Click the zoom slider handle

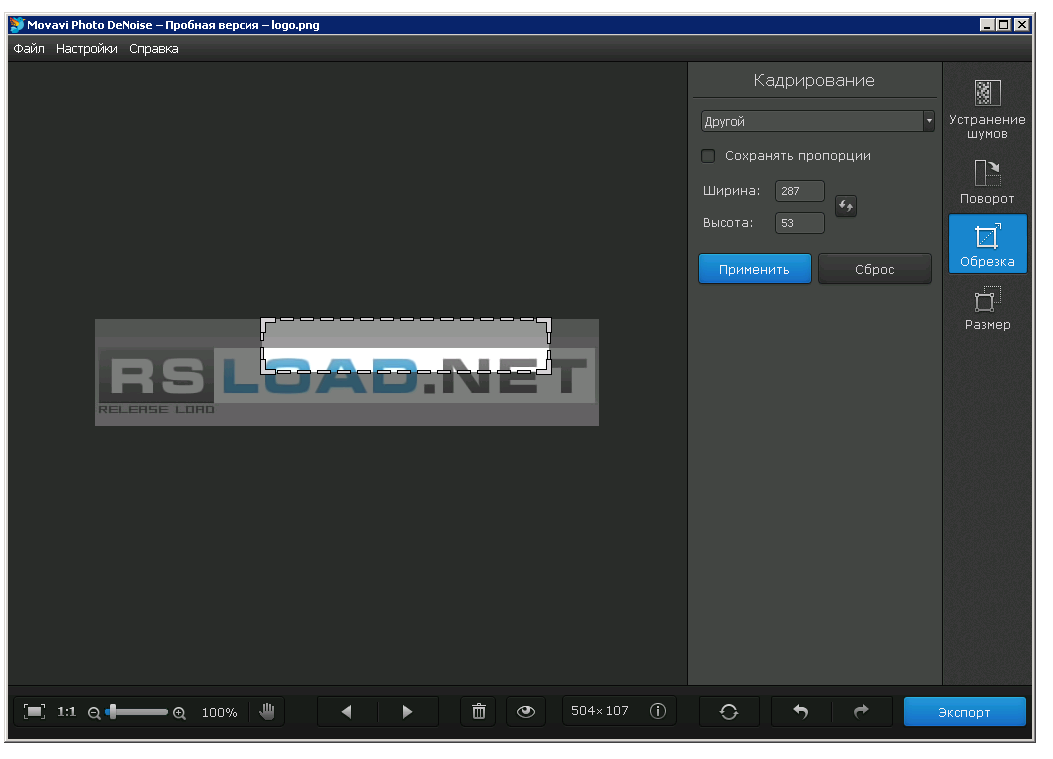point(113,711)
